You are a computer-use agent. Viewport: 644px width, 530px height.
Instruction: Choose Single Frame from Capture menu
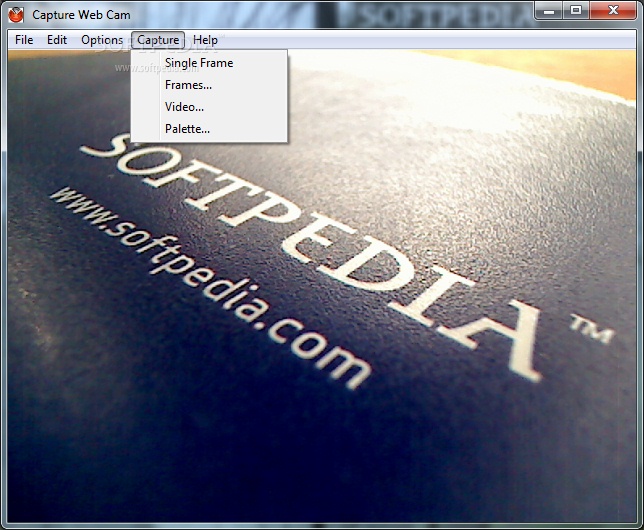pos(209,63)
